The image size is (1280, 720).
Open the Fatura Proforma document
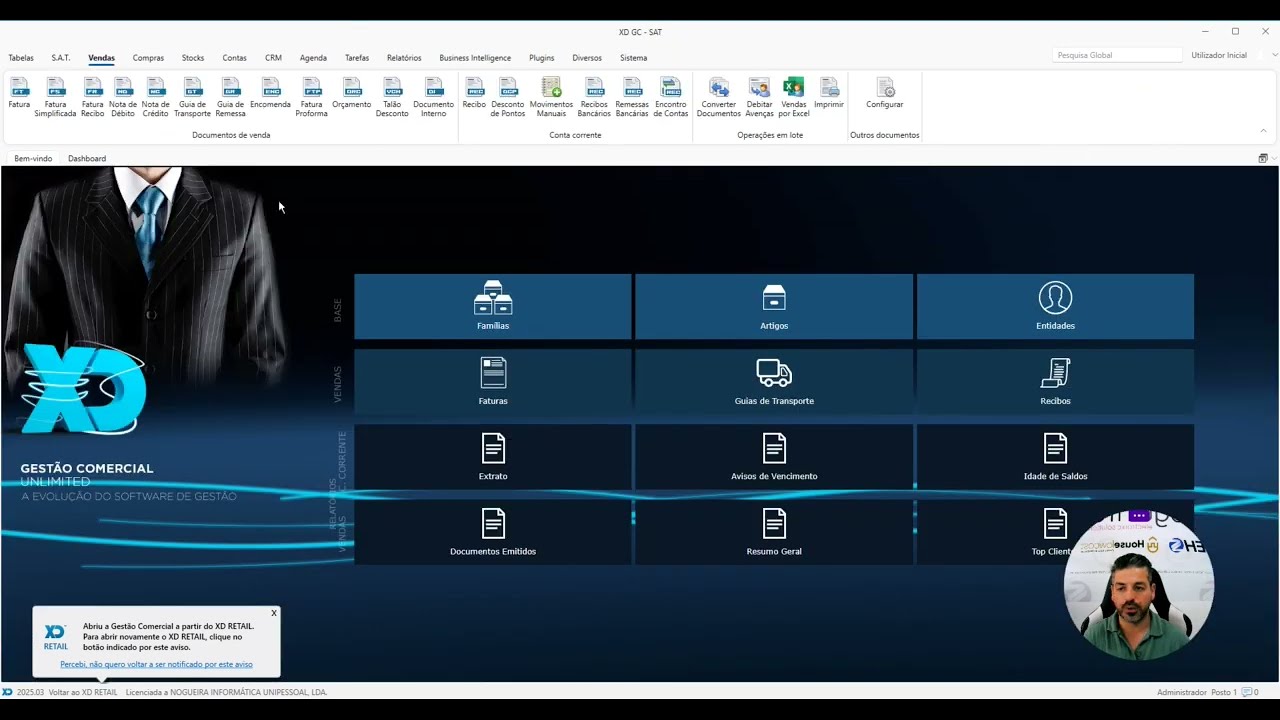click(312, 97)
